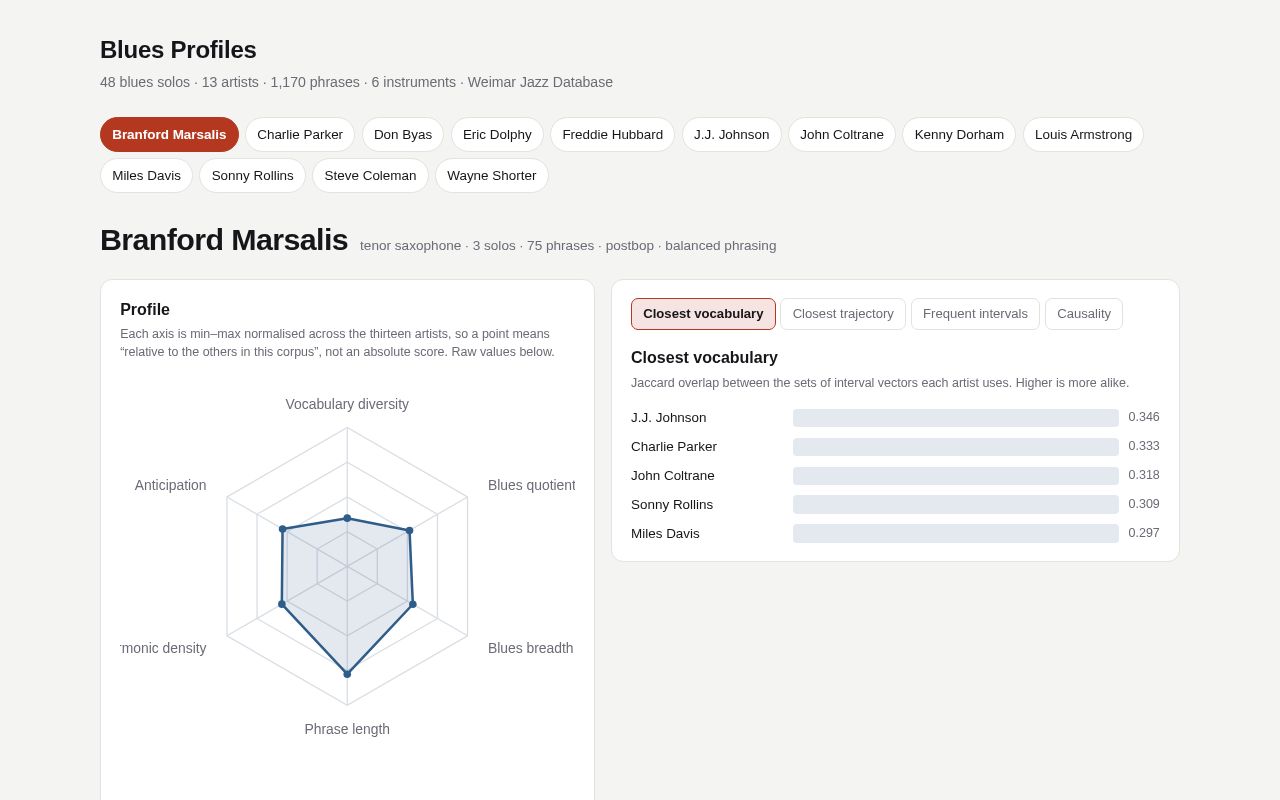Switch to Eric Dolphy profile
Image resolution: width=1280 pixels, height=800 pixels.
(x=497, y=135)
